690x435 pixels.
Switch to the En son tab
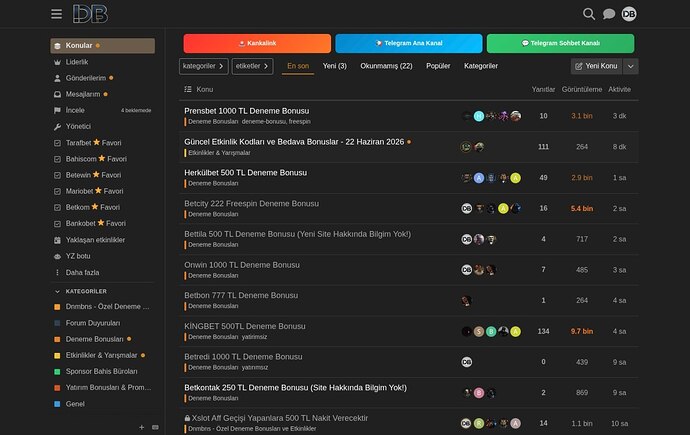tap(298, 66)
